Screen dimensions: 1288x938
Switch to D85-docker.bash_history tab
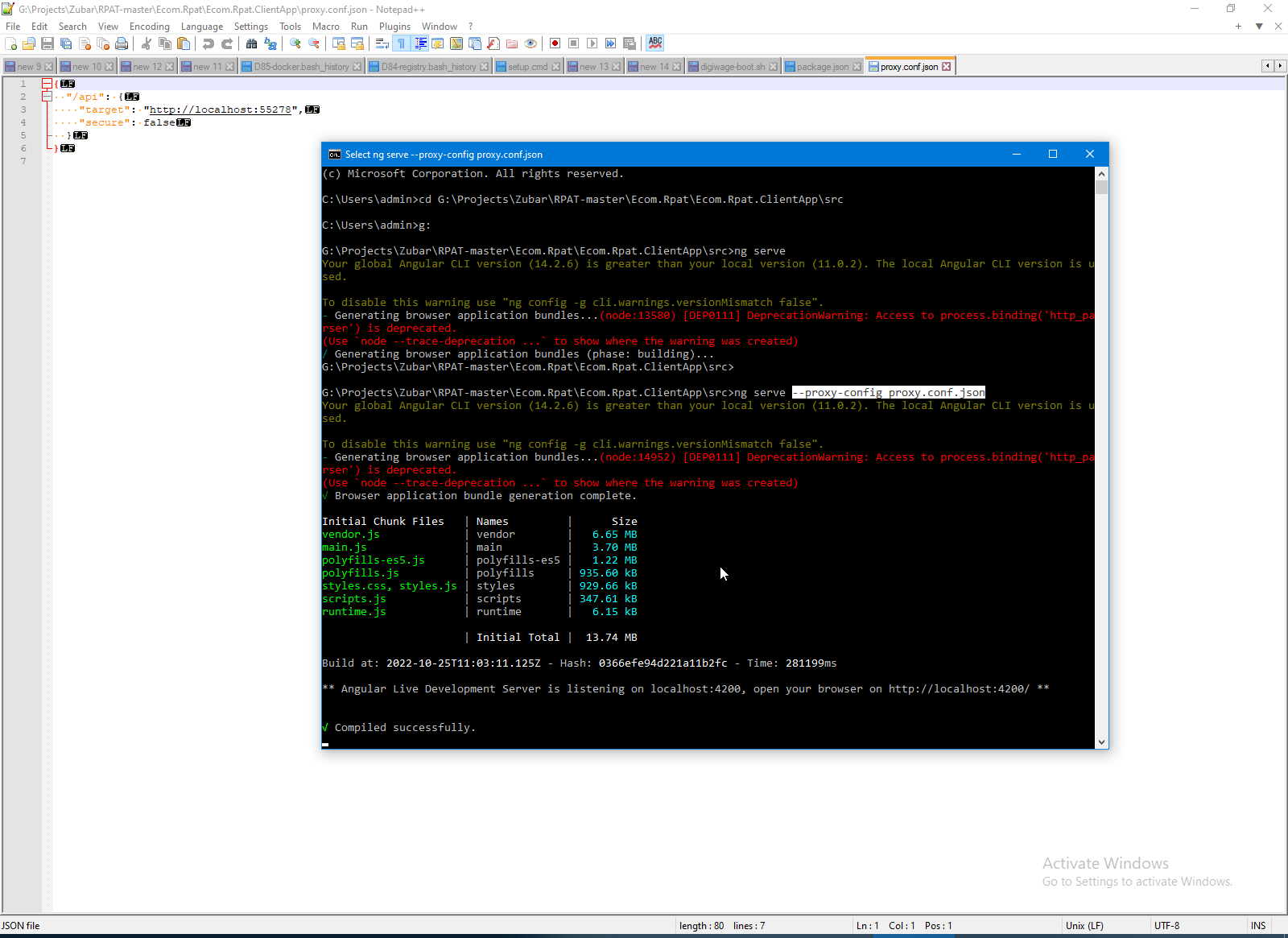click(x=302, y=67)
